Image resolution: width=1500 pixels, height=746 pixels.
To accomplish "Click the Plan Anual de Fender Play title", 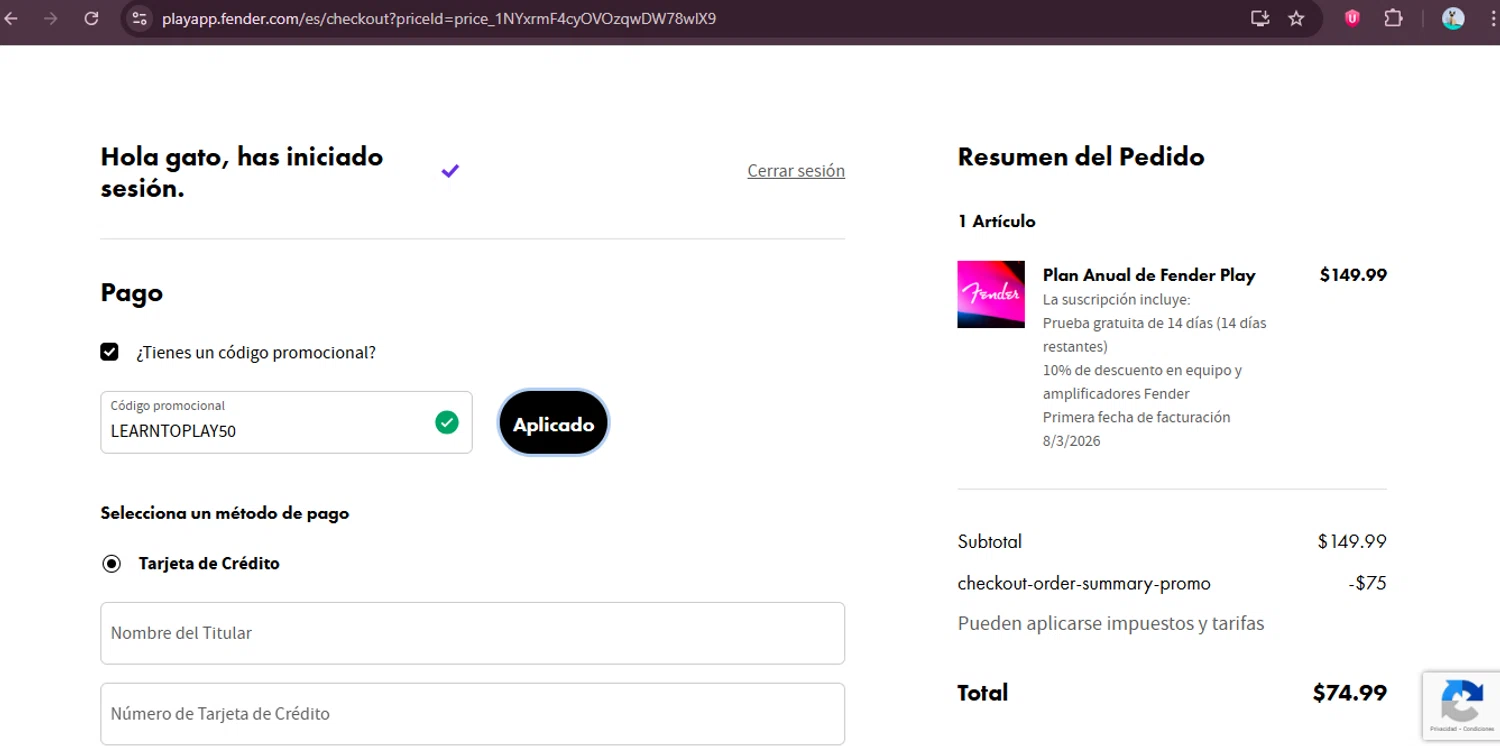I will 1149,275.
